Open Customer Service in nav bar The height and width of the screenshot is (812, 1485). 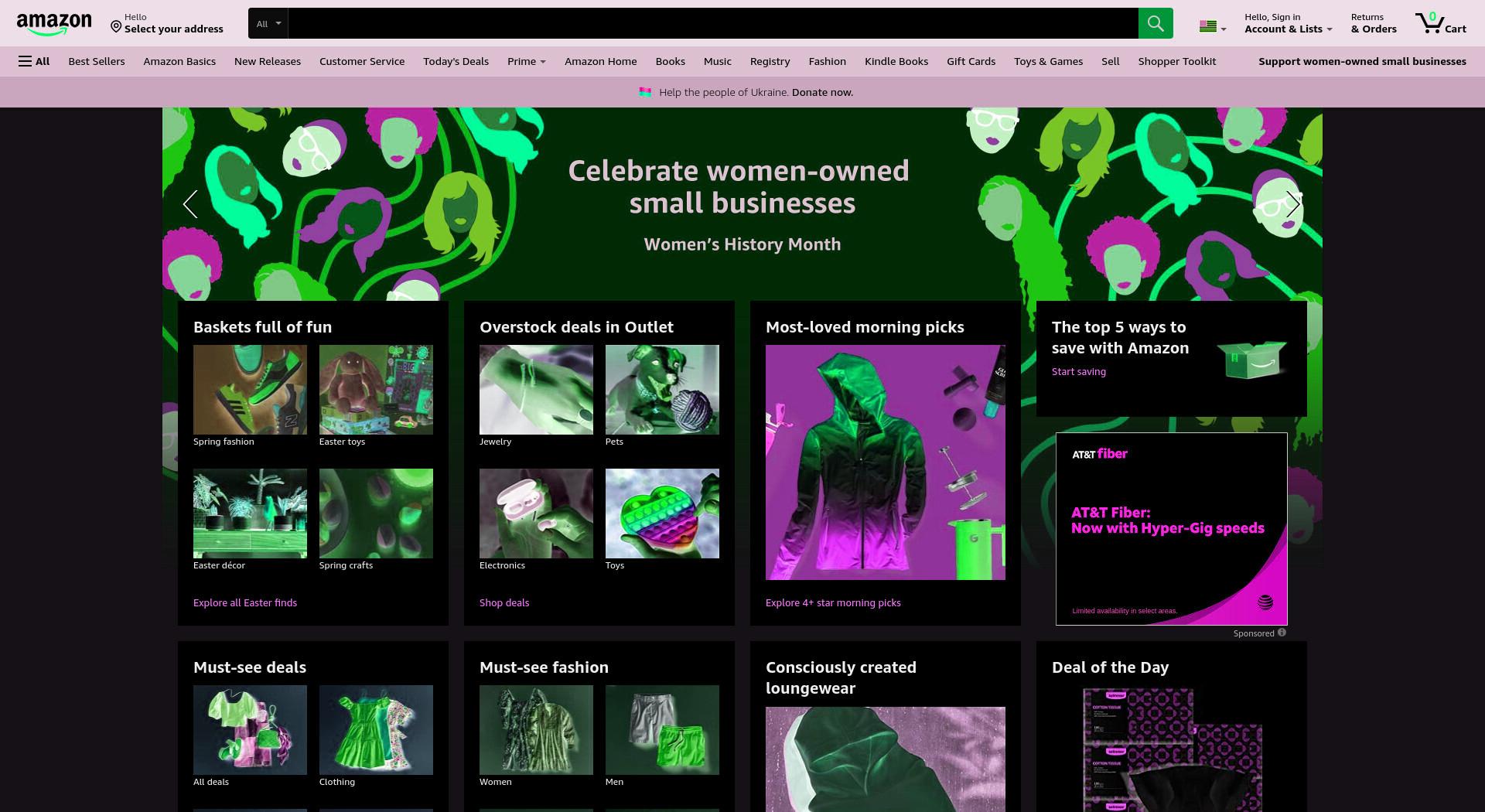(x=362, y=61)
